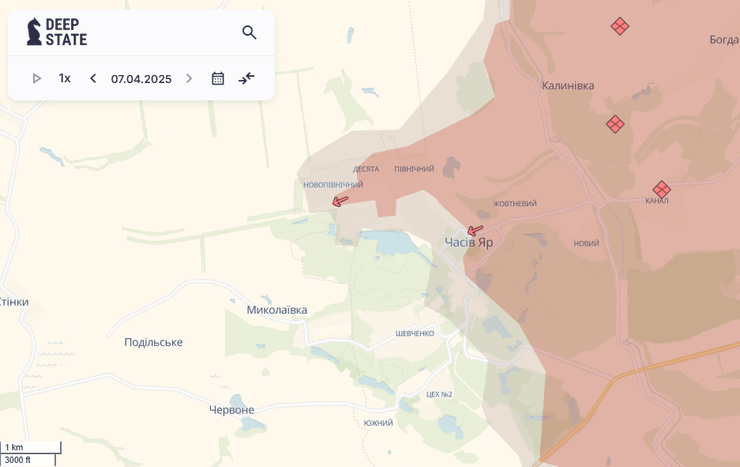Click the 1 km scale bar
Image resolution: width=740 pixels, height=467 pixels.
point(30,448)
